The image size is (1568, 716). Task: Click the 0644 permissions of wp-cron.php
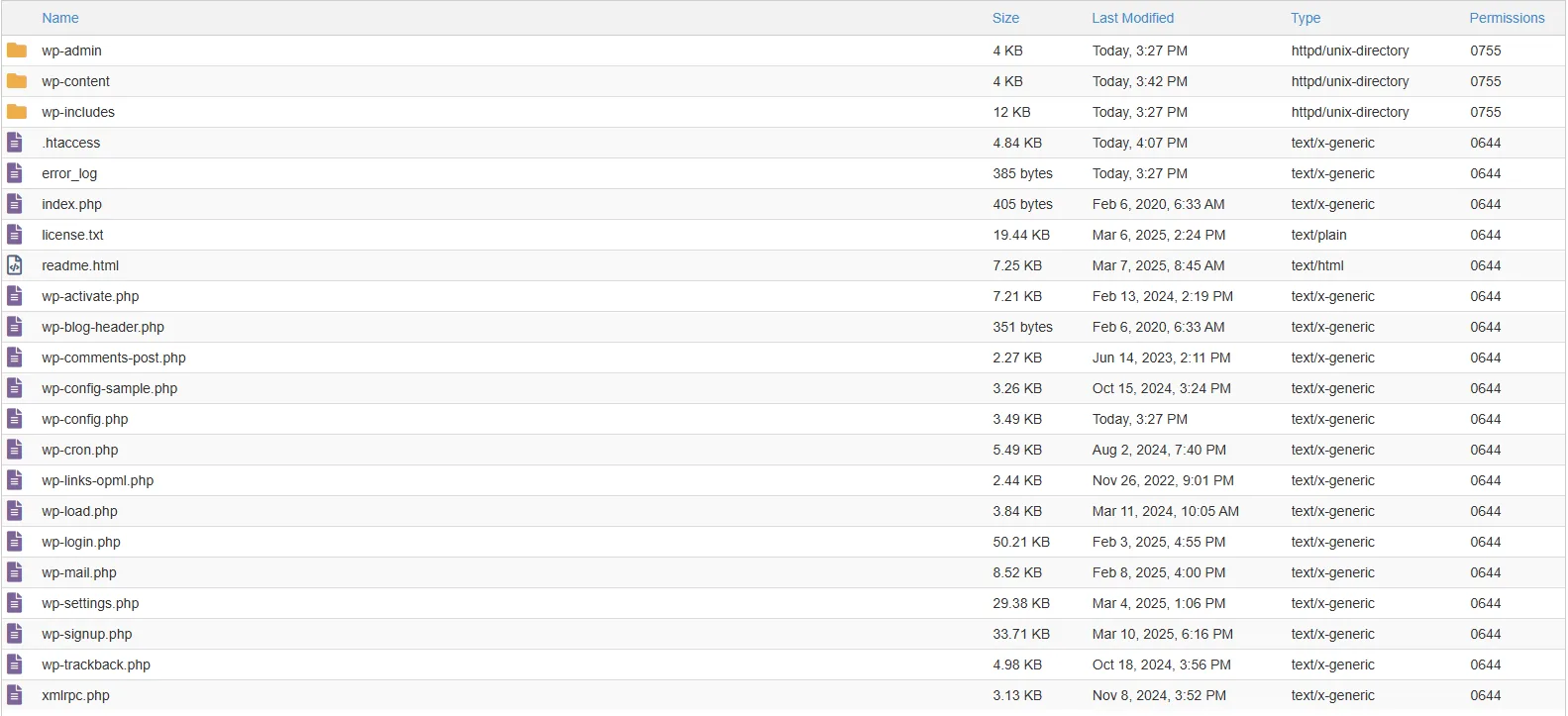[1485, 450]
